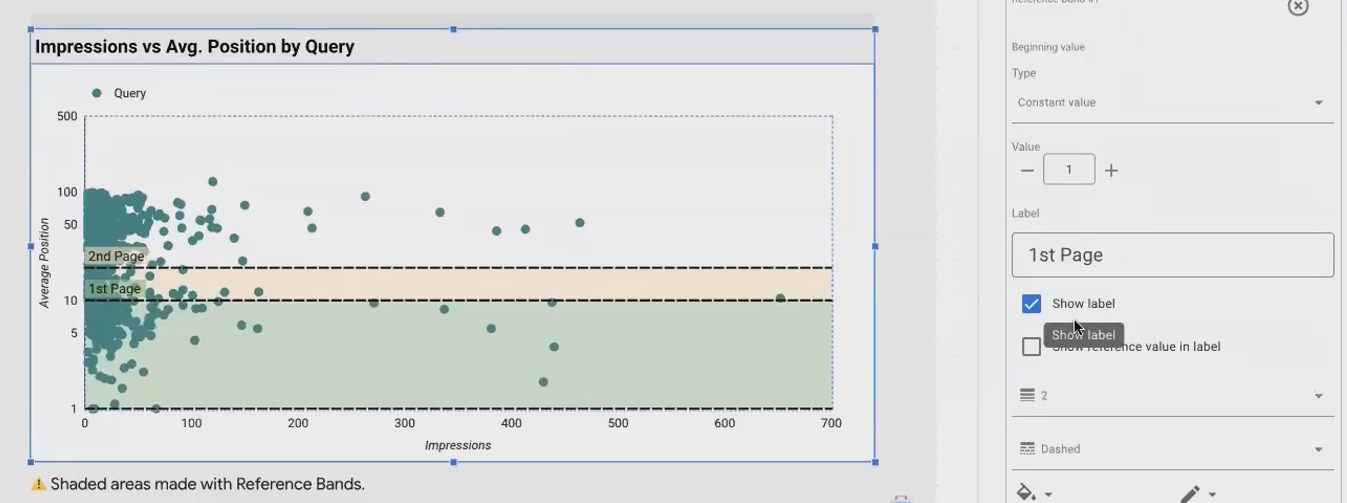The height and width of the screenshot is (503, 1347).
Task: Click the Beginning value heading
Action: 1048,47
